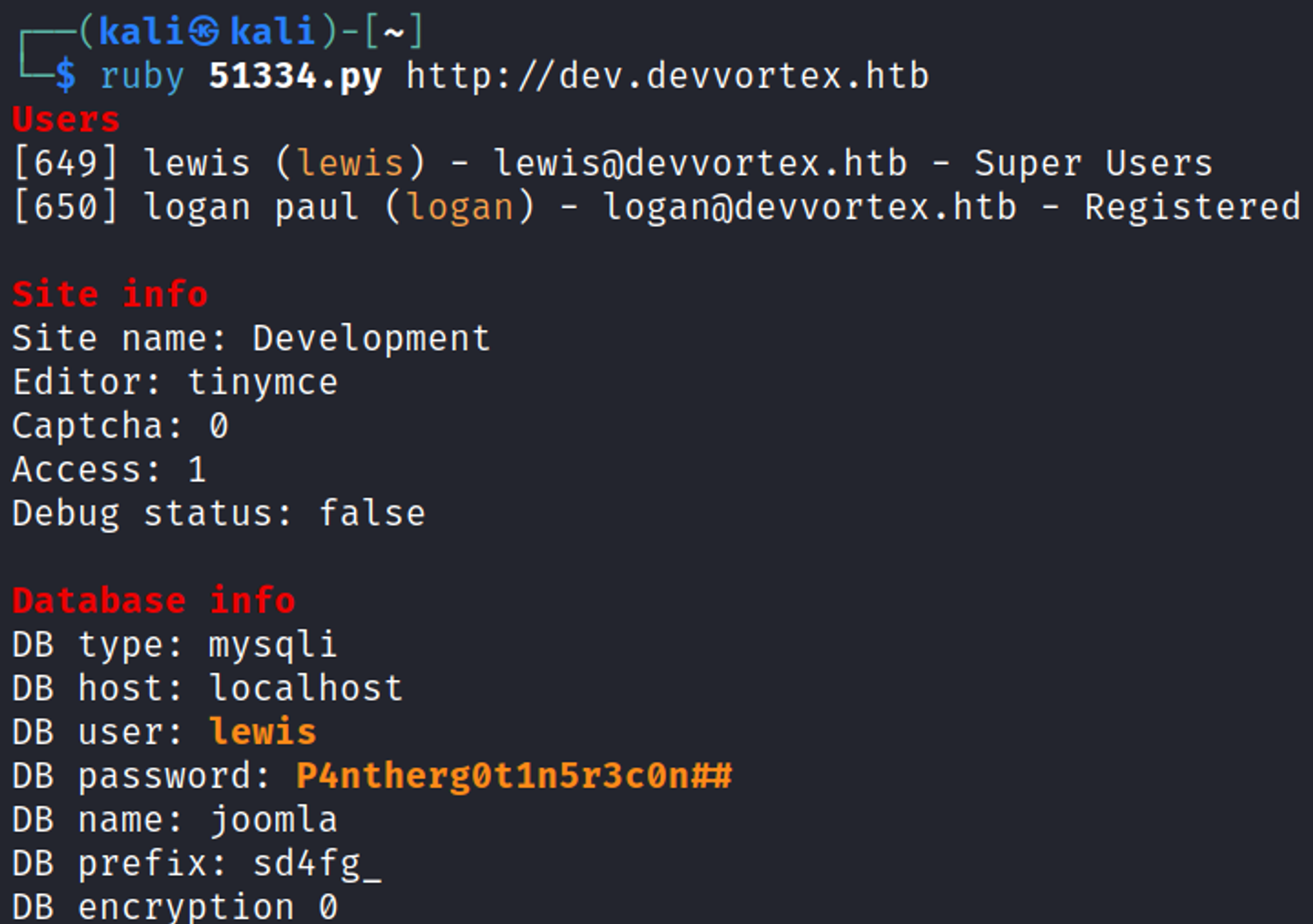This screenshot has width=1313, height=924.
Task: Click lewis@devvortex.htb email address
Action: pos(700,163)
